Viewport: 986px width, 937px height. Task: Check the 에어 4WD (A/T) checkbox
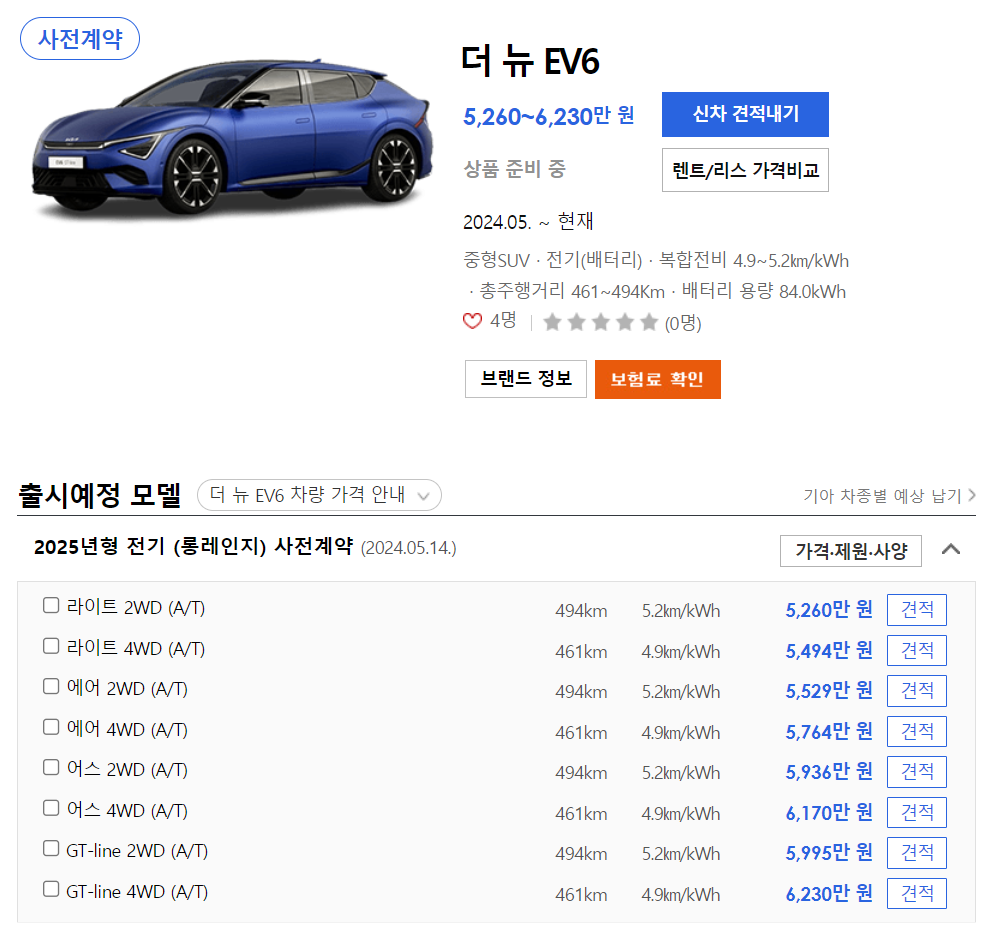51,728
